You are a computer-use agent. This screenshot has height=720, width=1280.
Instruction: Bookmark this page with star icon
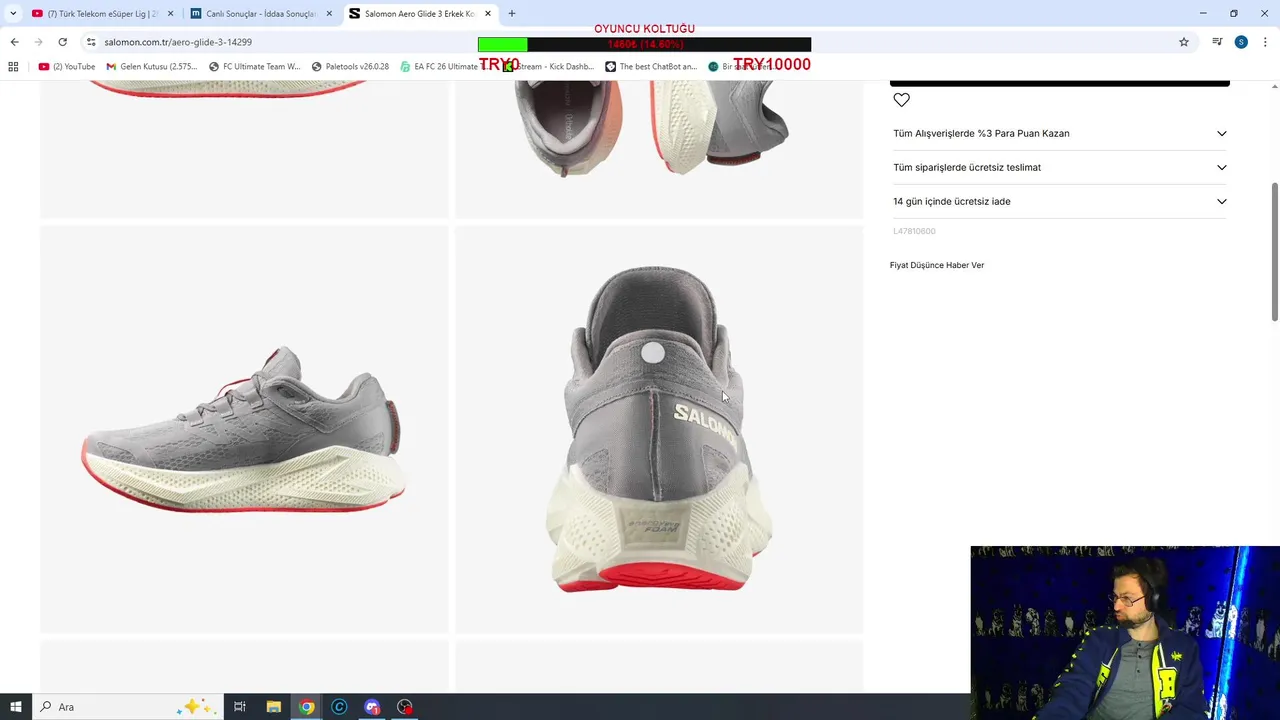(x=1184, y=42)
